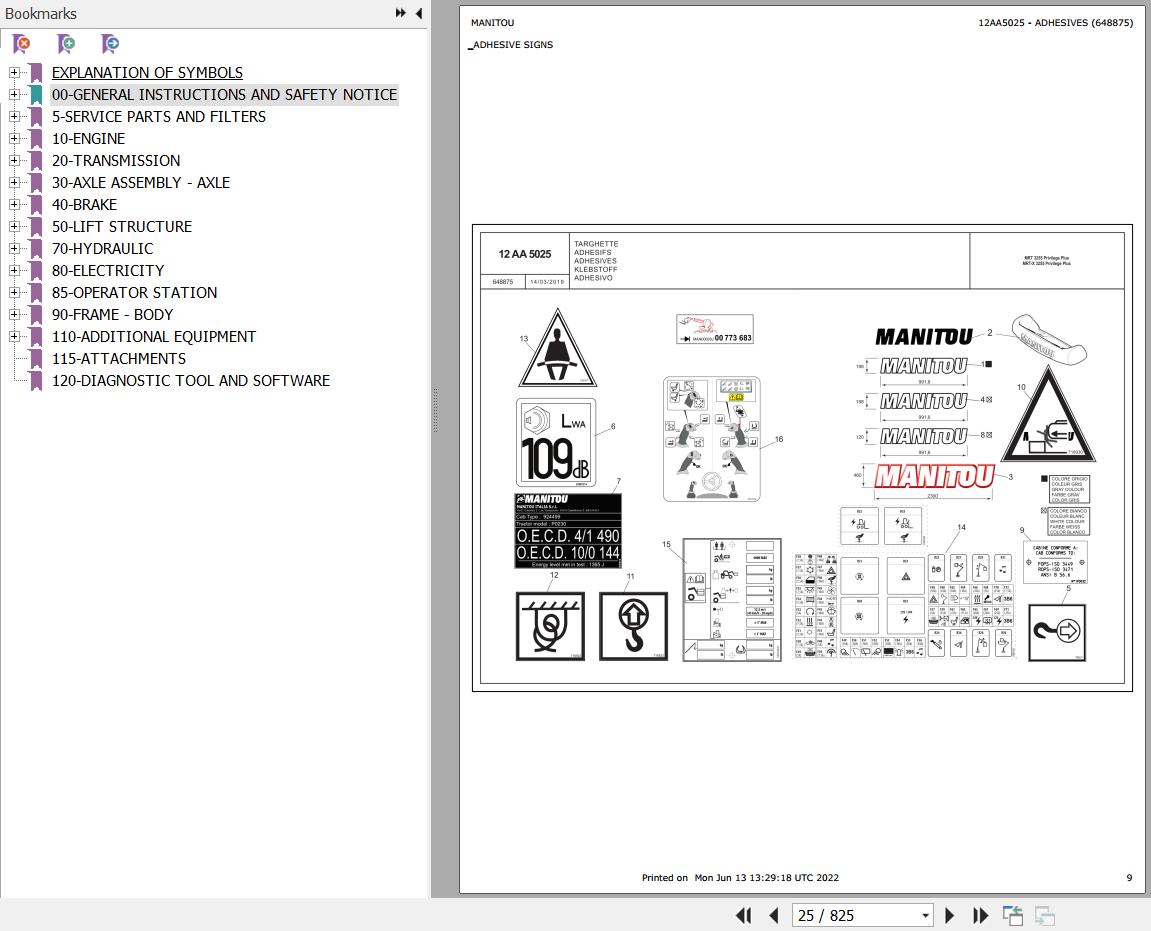This screenshot has width=1151, height=931.
Task: Open the 5-SERVICE PARTS AND FILTERS bookmark
Action: pyautogui.click(x=159, y=117)
